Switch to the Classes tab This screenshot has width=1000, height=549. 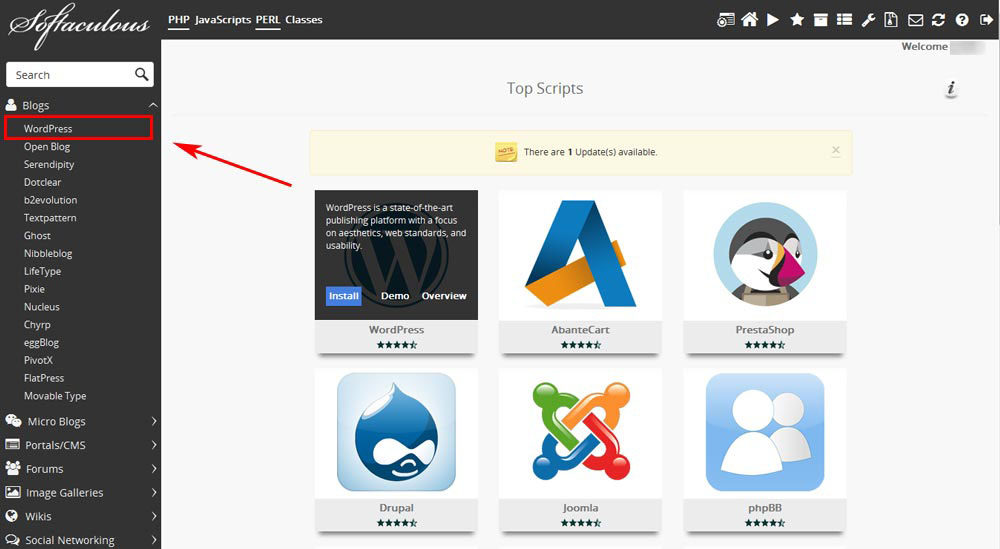(x=304, y=20)
